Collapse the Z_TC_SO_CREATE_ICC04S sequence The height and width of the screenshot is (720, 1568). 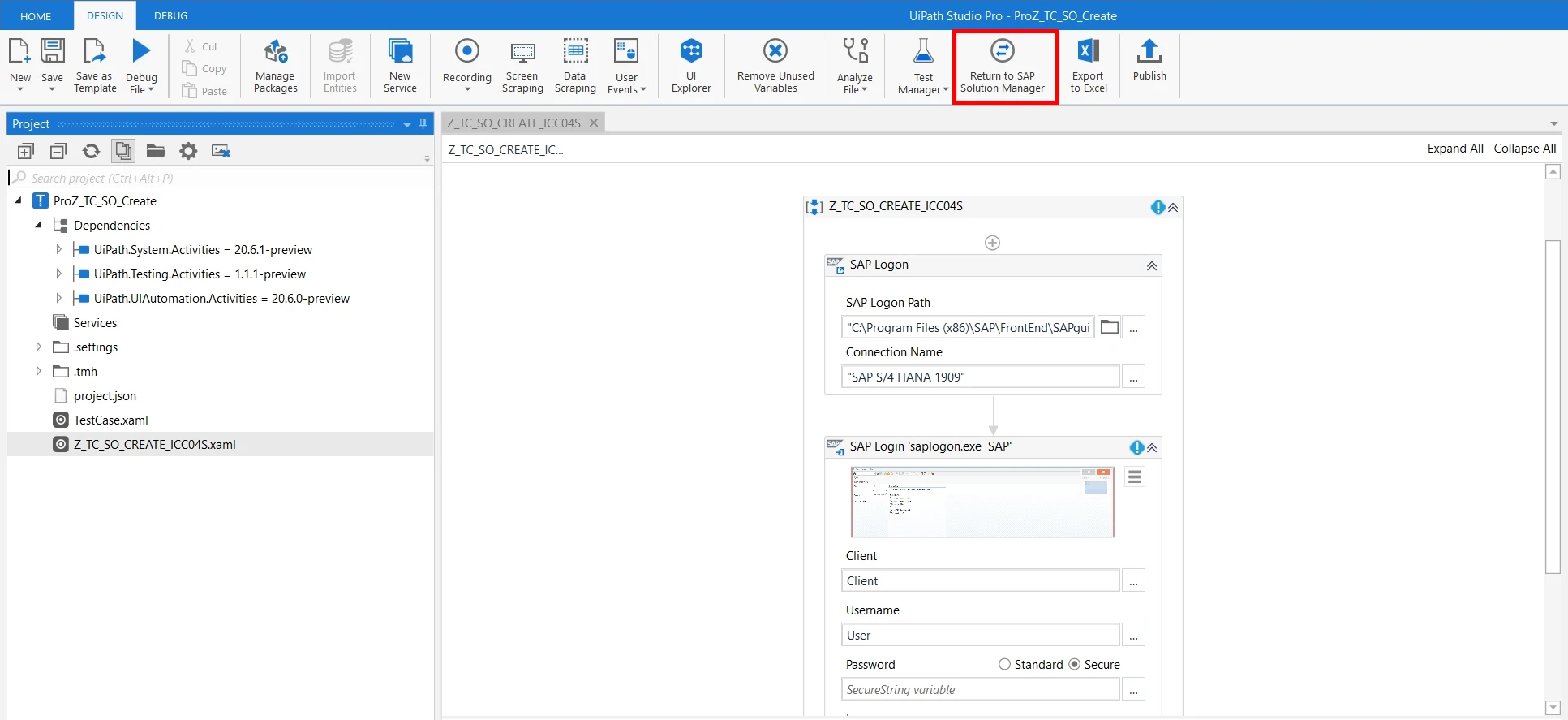click(x=1173, y=208)
